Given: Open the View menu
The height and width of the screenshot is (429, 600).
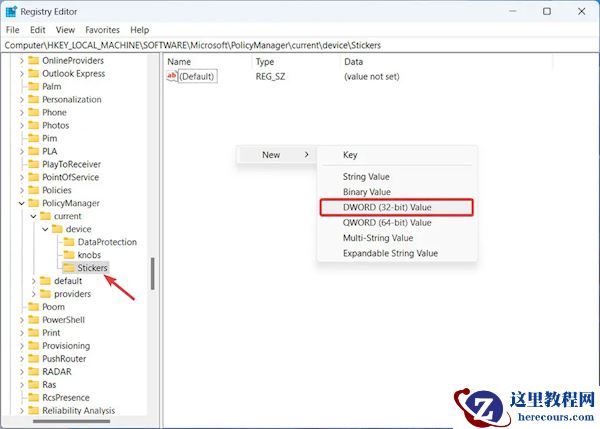Looking at the screenshot, I should [65, 30].
